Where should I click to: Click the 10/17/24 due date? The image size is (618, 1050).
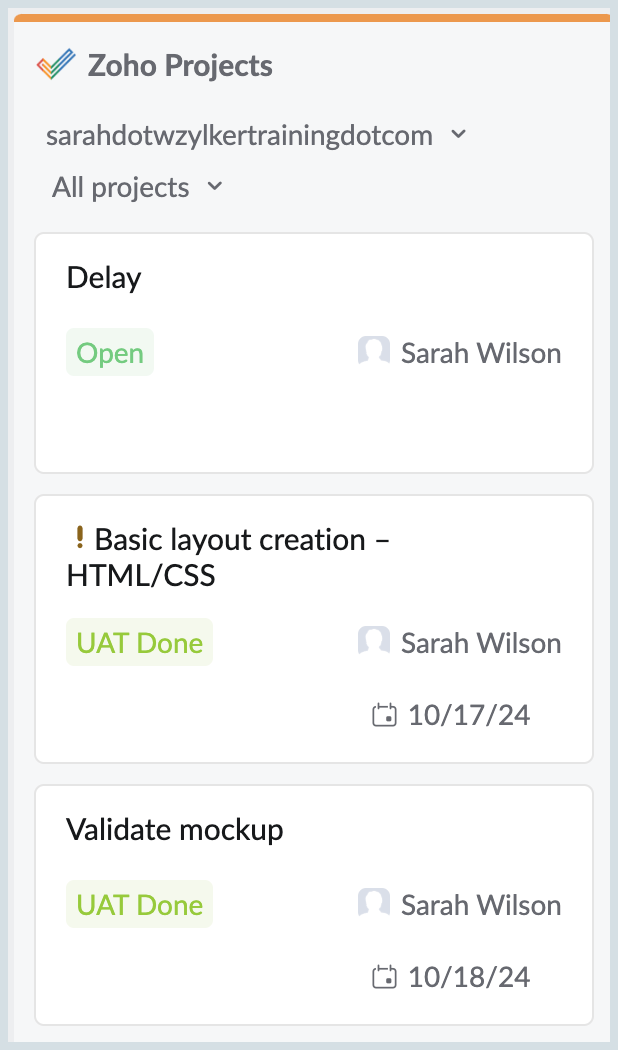[469, 715]
